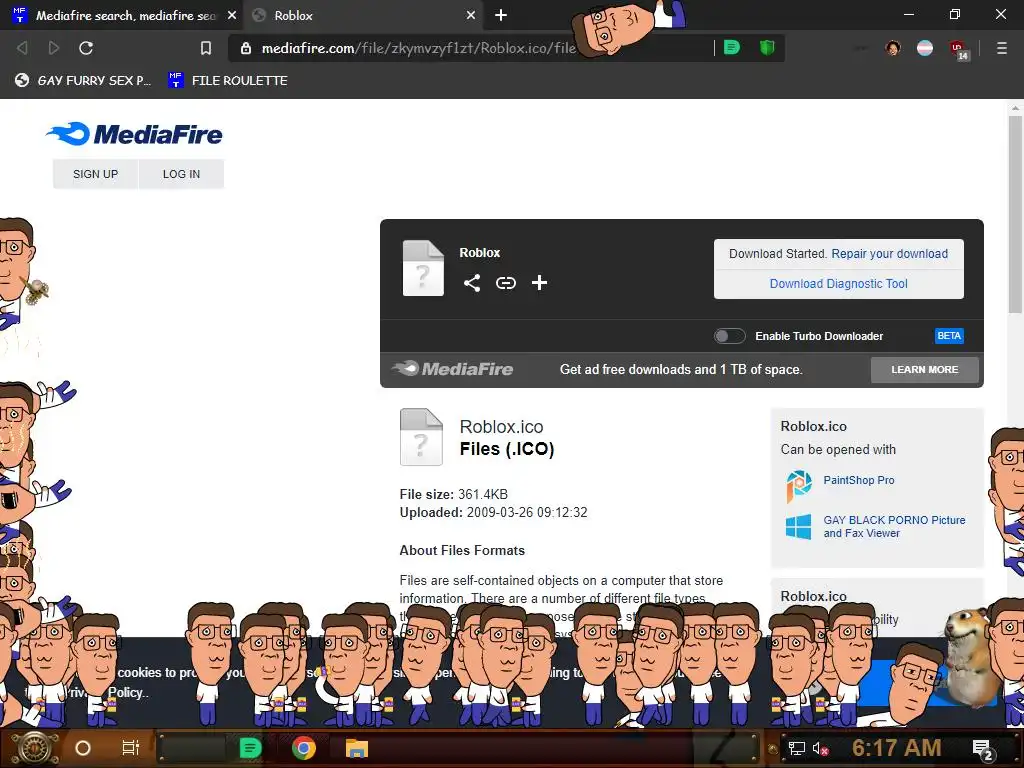Image resolution: width=1024 pixels, height=768 pixels.
Task: Click the BETA badge
Action: pos(949,336)
